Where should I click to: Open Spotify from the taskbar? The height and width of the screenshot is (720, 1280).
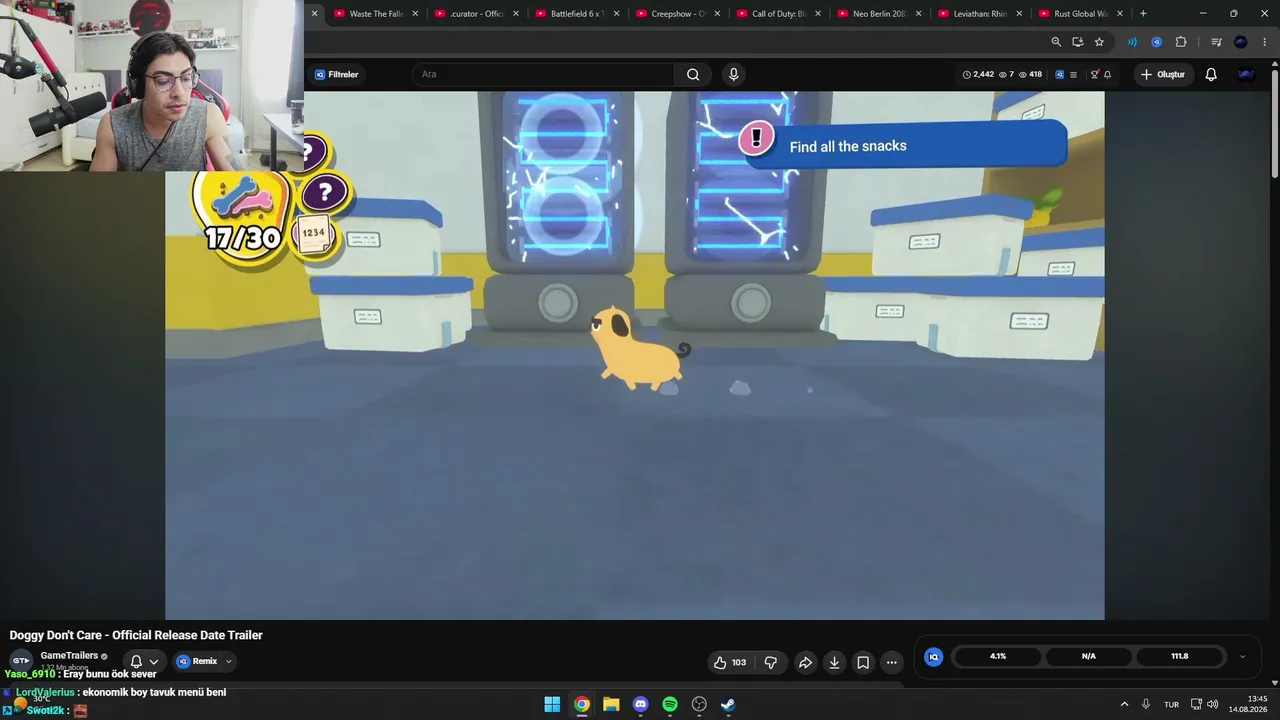click(x=670, y=704)
